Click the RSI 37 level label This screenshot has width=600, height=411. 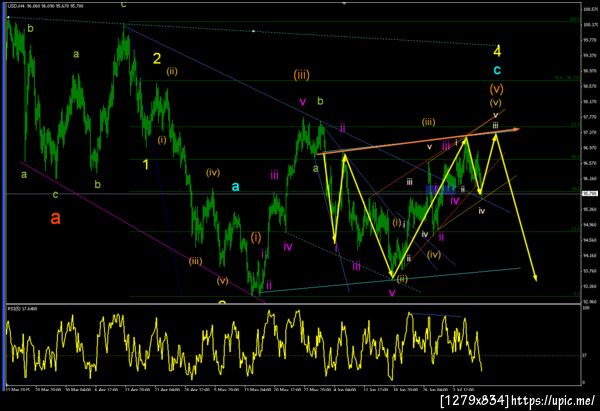[584, 356]
